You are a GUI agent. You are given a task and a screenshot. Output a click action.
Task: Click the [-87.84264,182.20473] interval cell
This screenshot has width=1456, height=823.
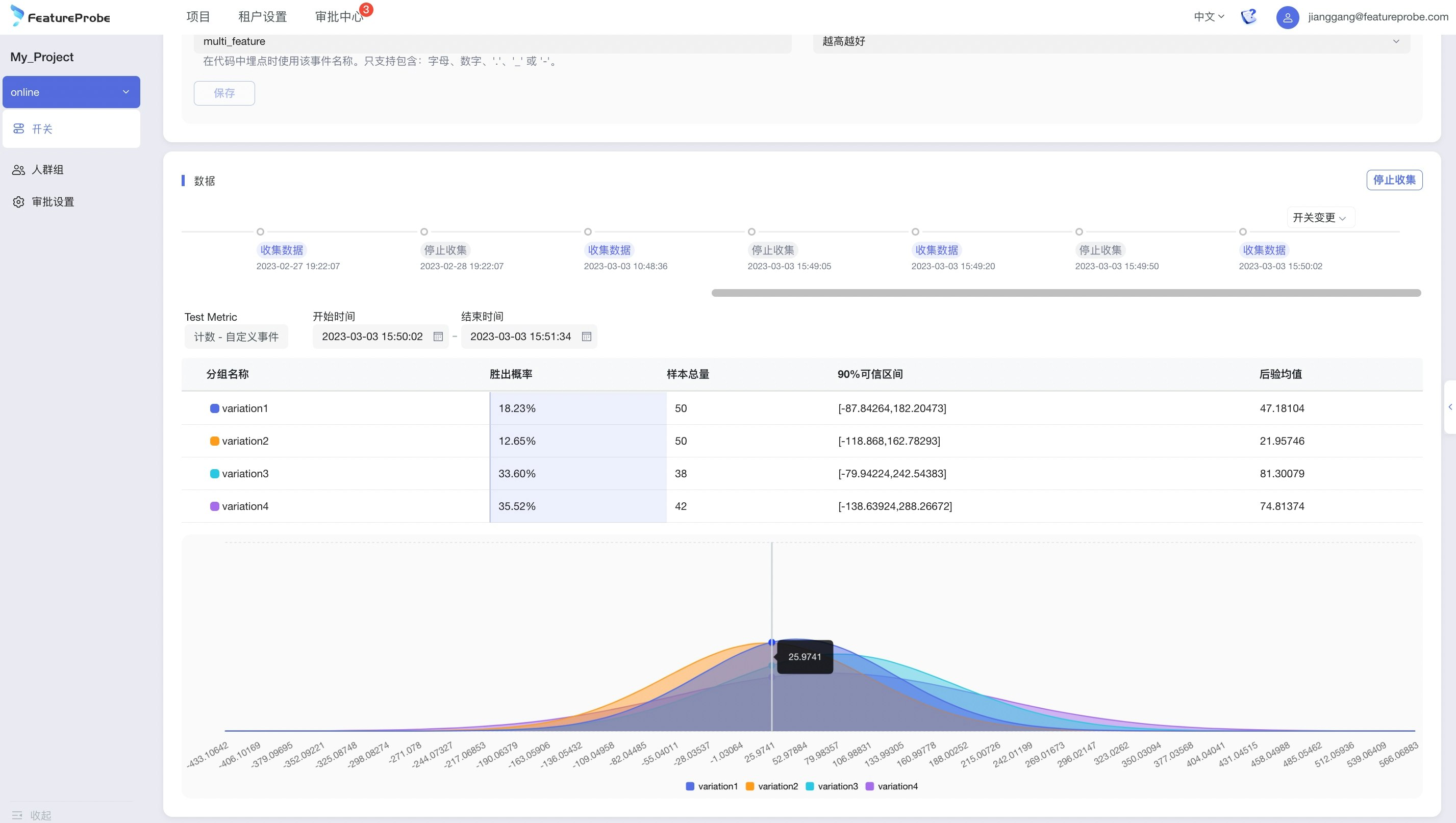tap(892, 408)
